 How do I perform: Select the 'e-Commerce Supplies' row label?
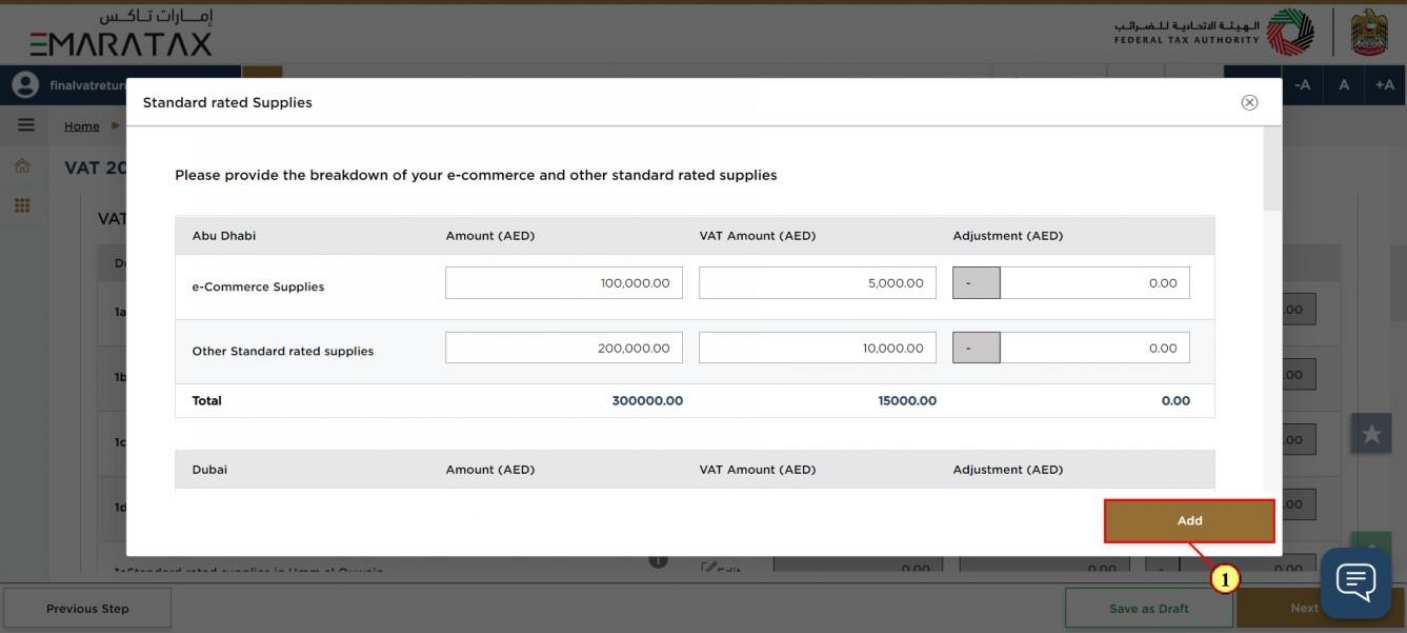[258, 287]
